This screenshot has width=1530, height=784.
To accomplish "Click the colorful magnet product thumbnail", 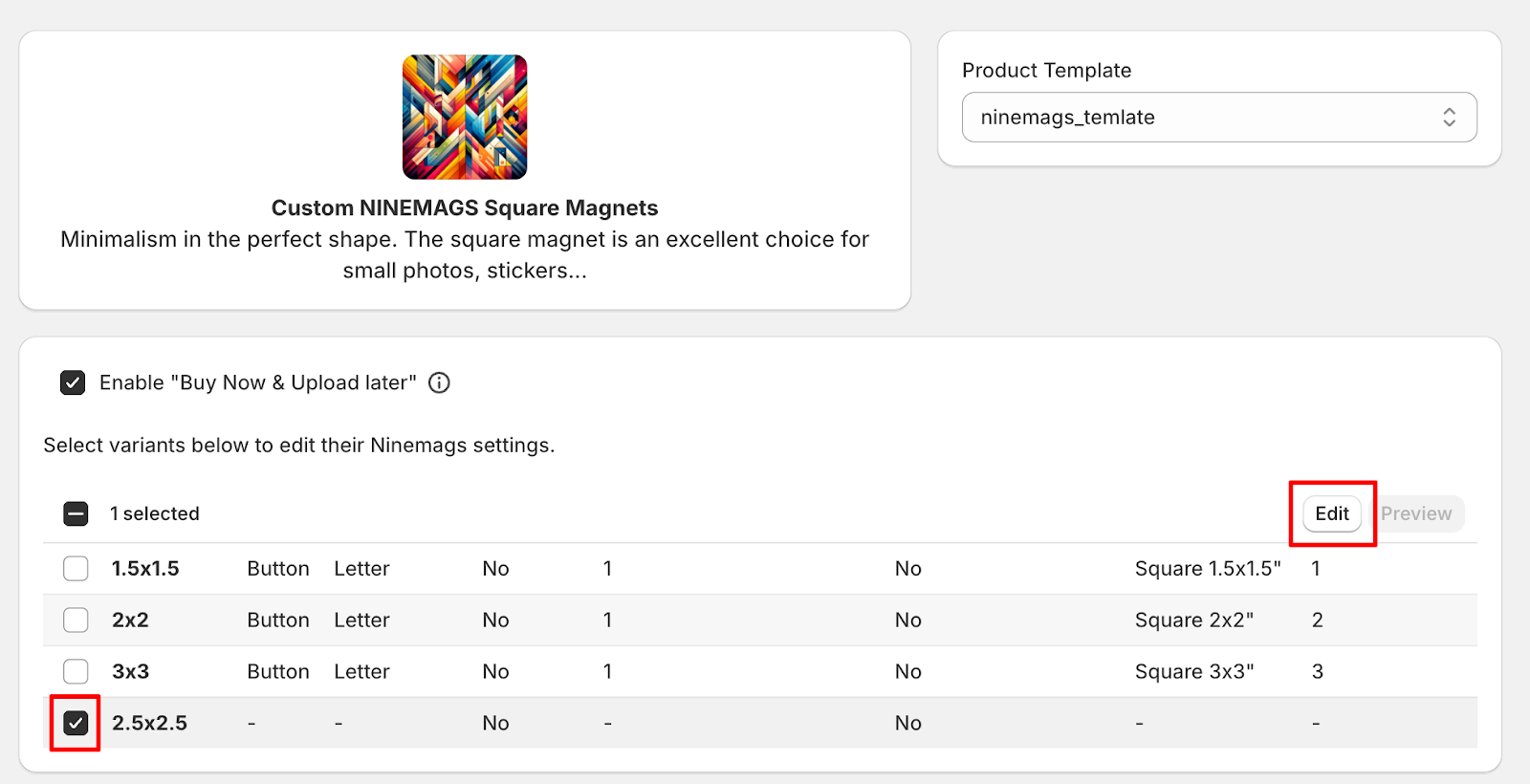I will 465,117.
